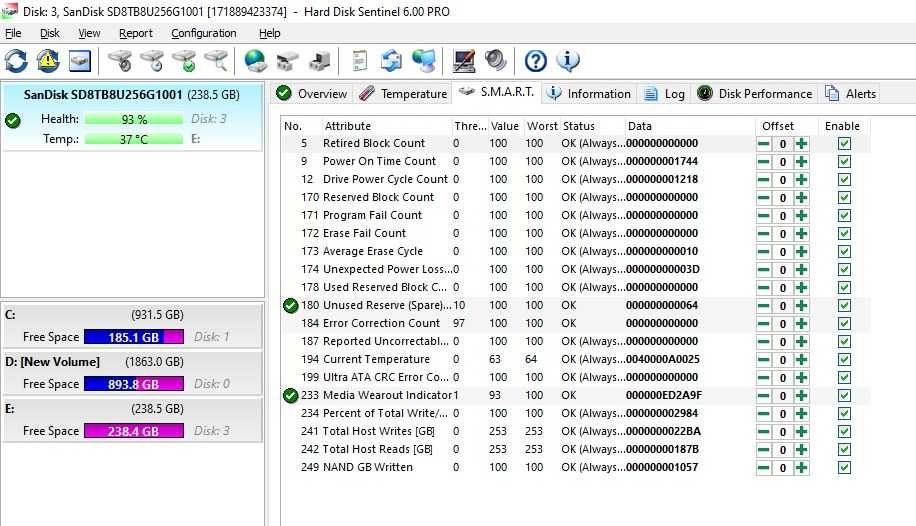
Task: Go to the Alerts tab
Action: (851, 94)
